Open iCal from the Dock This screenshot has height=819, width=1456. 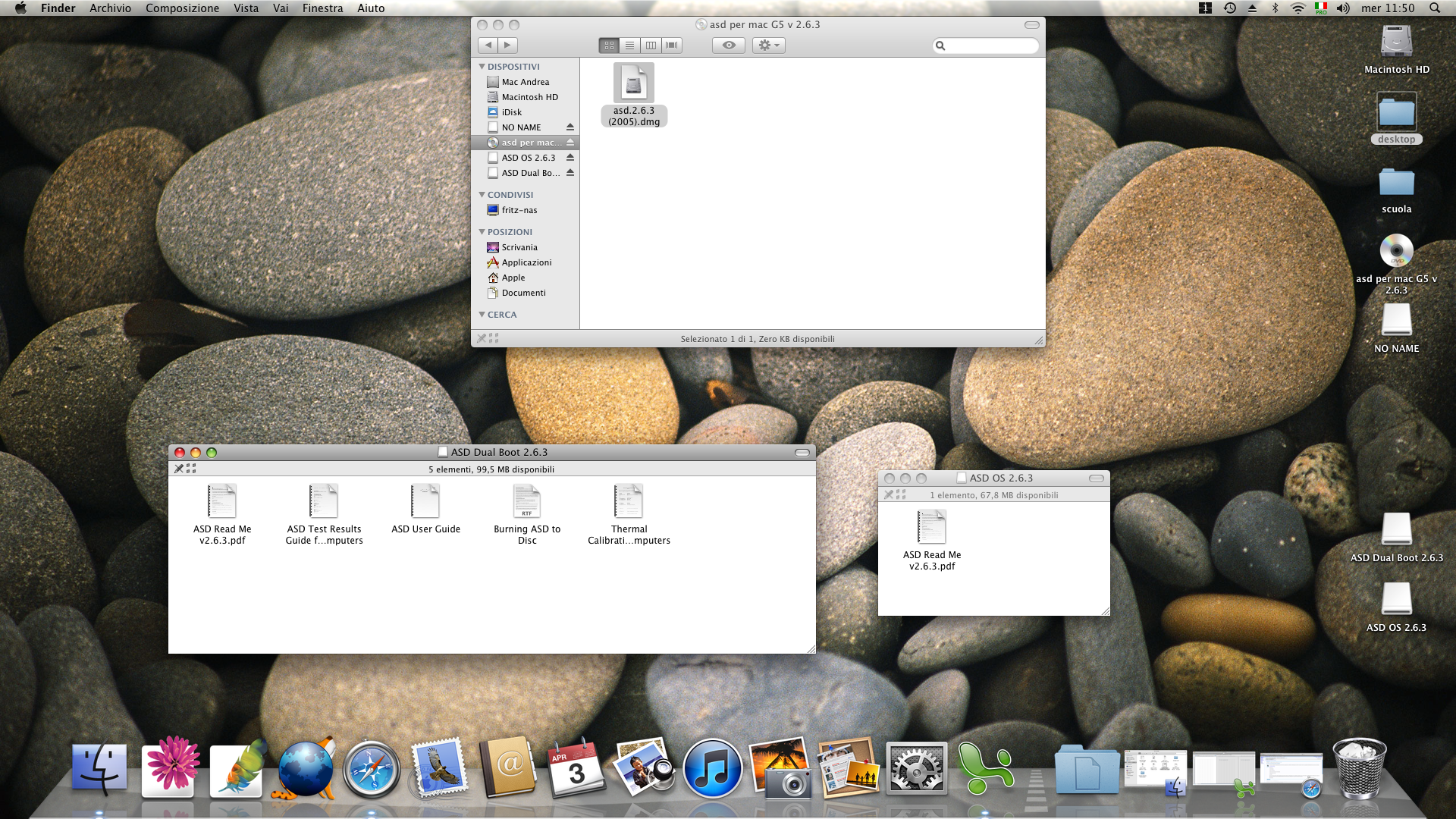576,770
